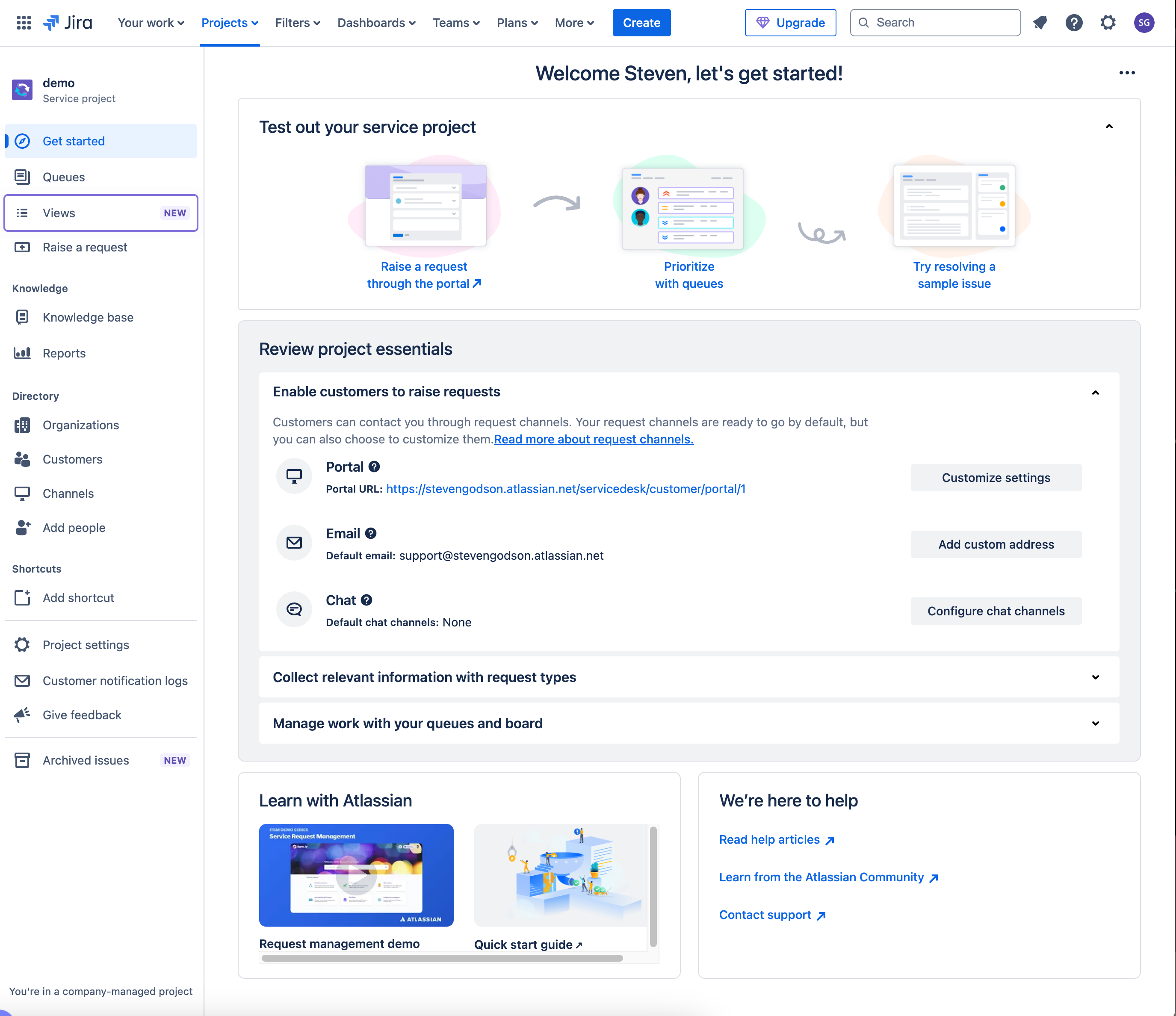Click the Give feedback megaphone icon
The width and height of the screenshot is (1176, 1016).
(22, 715)
